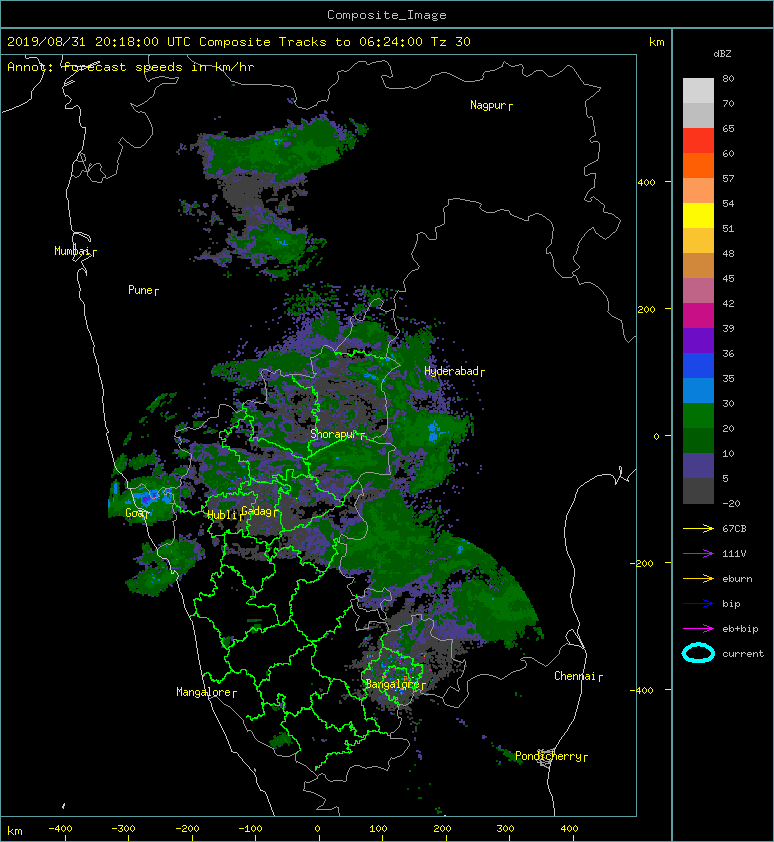Click the 51 dBZ amber legend swatch
Viewport: 774px width, 842px height.
pyautogui.click(x=698, y=241)
